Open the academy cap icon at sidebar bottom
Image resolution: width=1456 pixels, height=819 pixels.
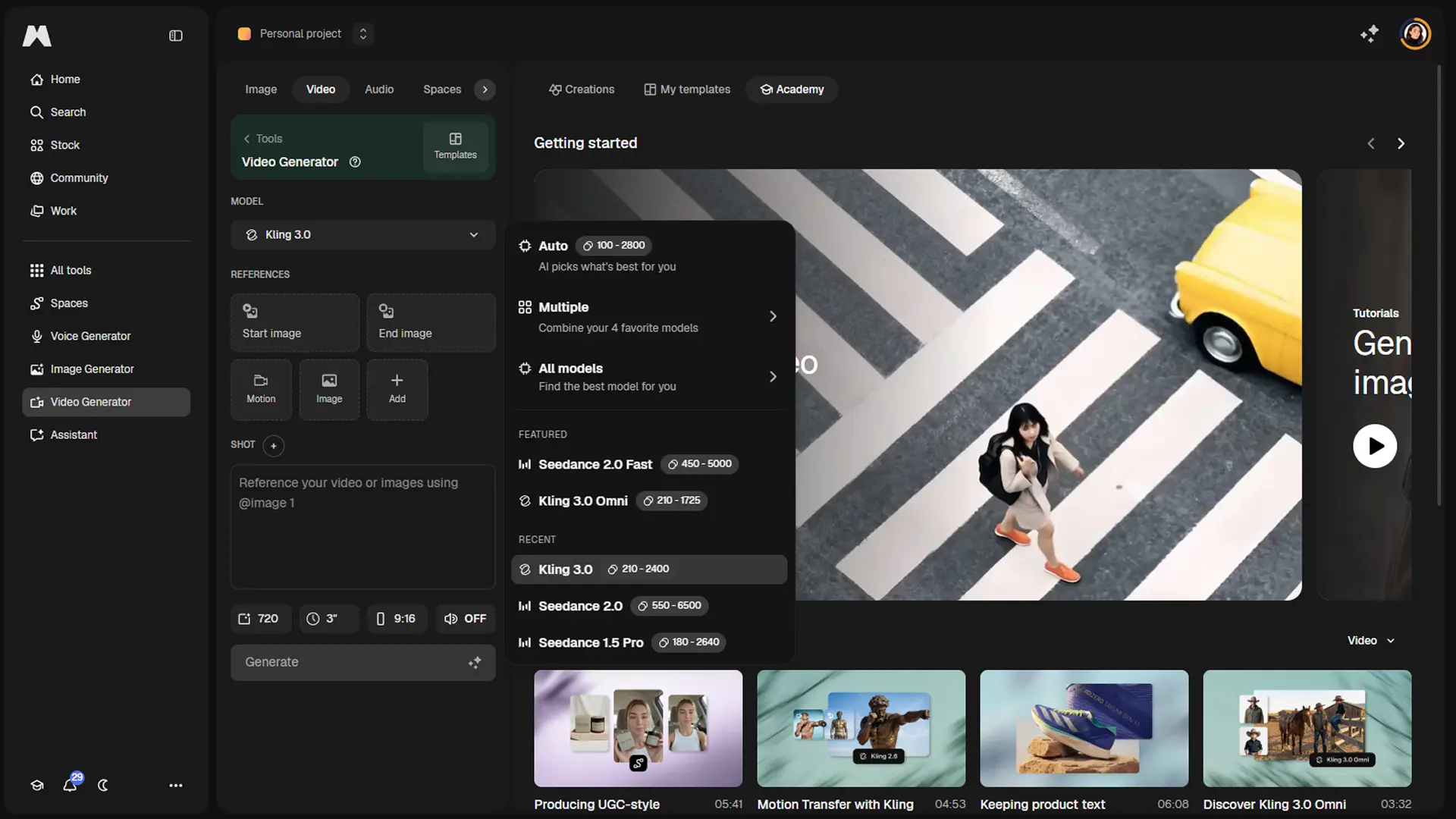(x=37, y=786)
